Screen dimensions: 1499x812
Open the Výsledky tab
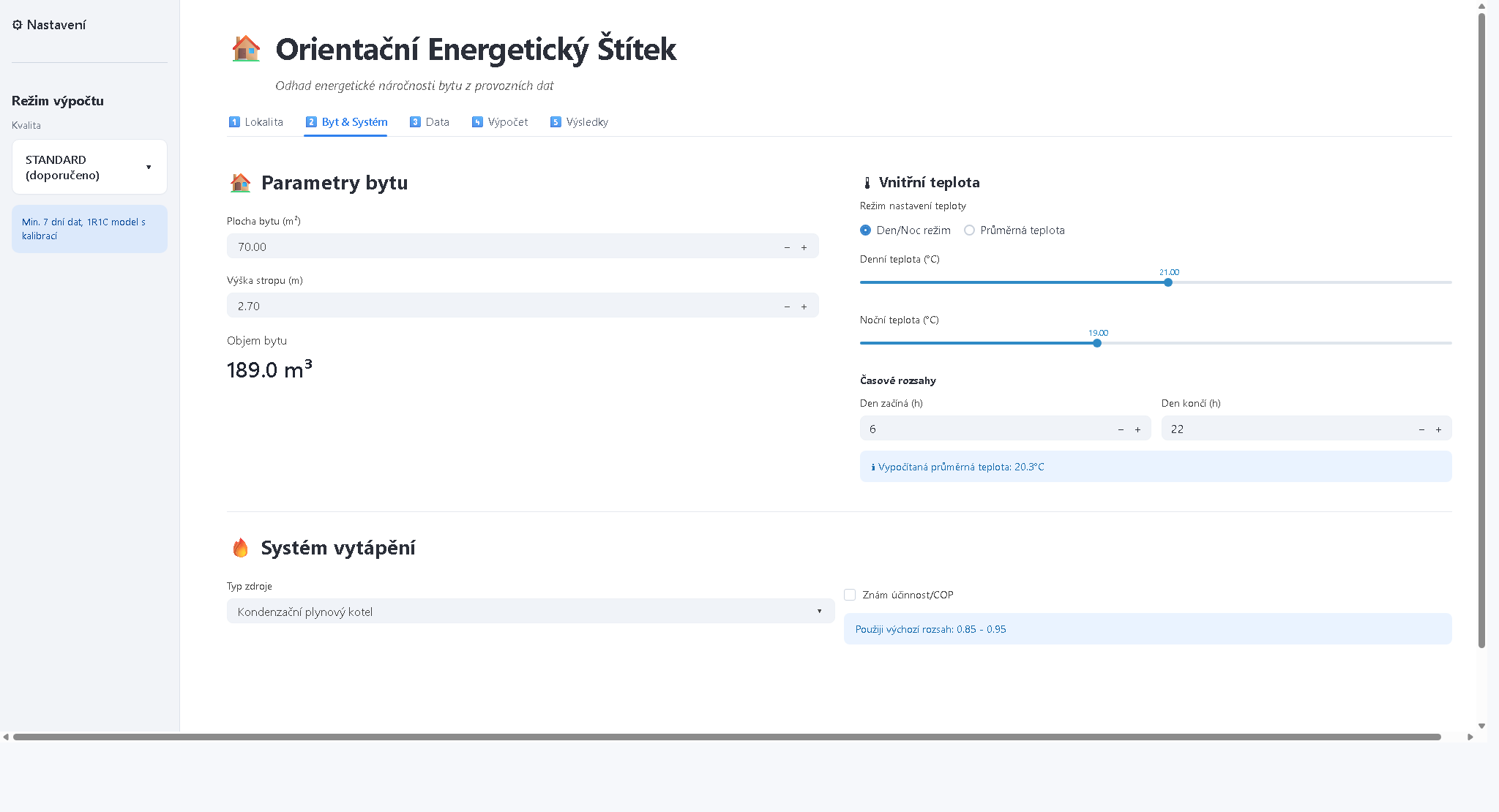point(579,122)
